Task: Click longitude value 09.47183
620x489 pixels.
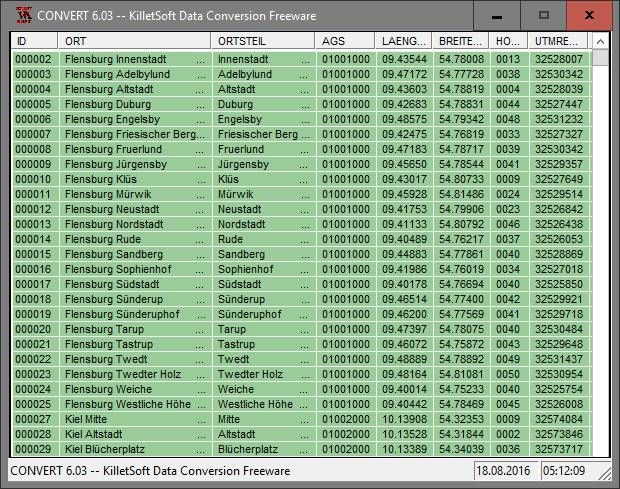Action: pos(404,149)
